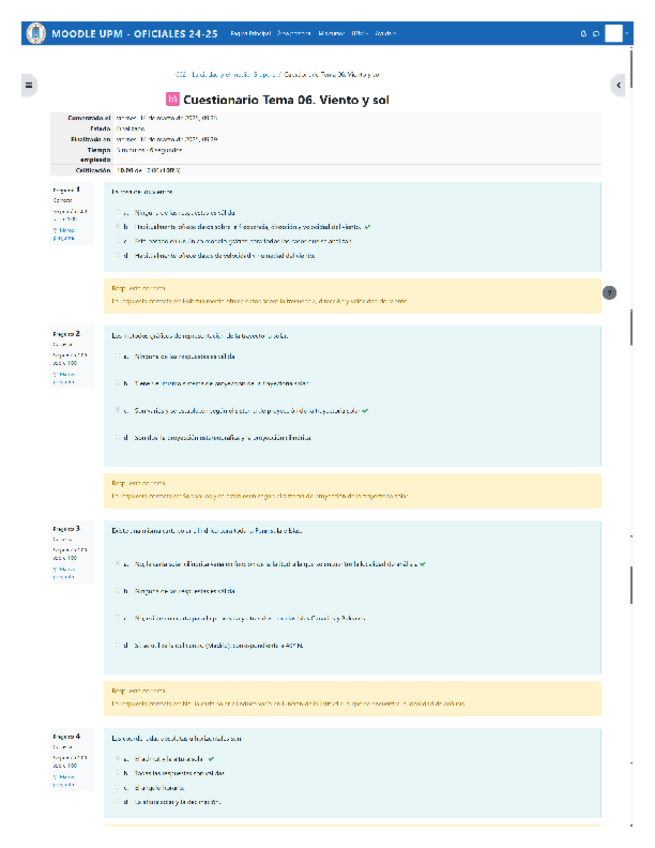Click the UPM university crest logo

36,34
